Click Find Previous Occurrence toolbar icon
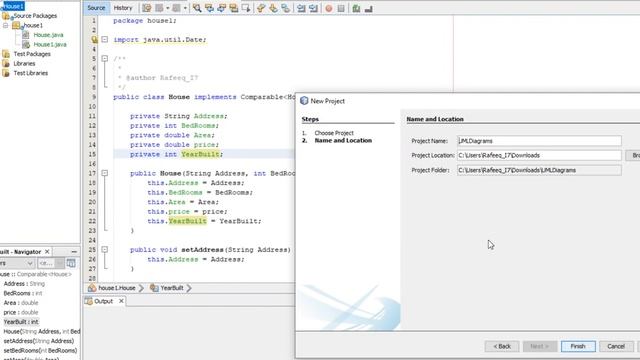The image size is (640, 360). 209,8
